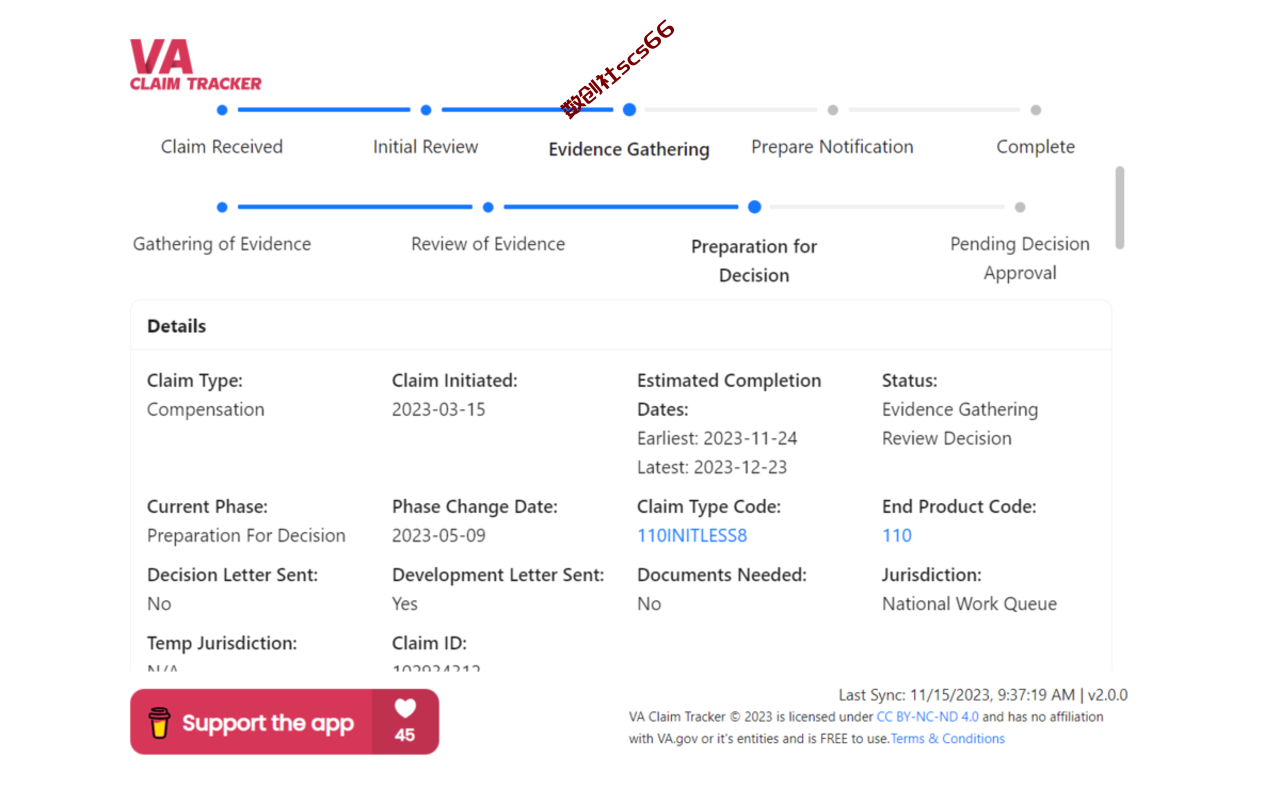
Task: Click the Complete step dot
Action: tap(1036, 110)
